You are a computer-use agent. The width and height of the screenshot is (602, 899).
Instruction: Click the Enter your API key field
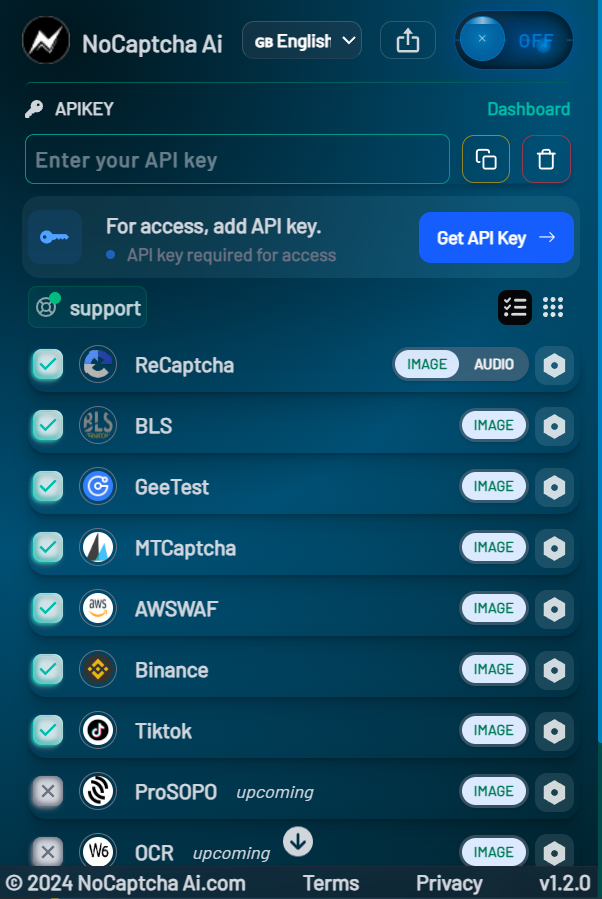(237, 158)
